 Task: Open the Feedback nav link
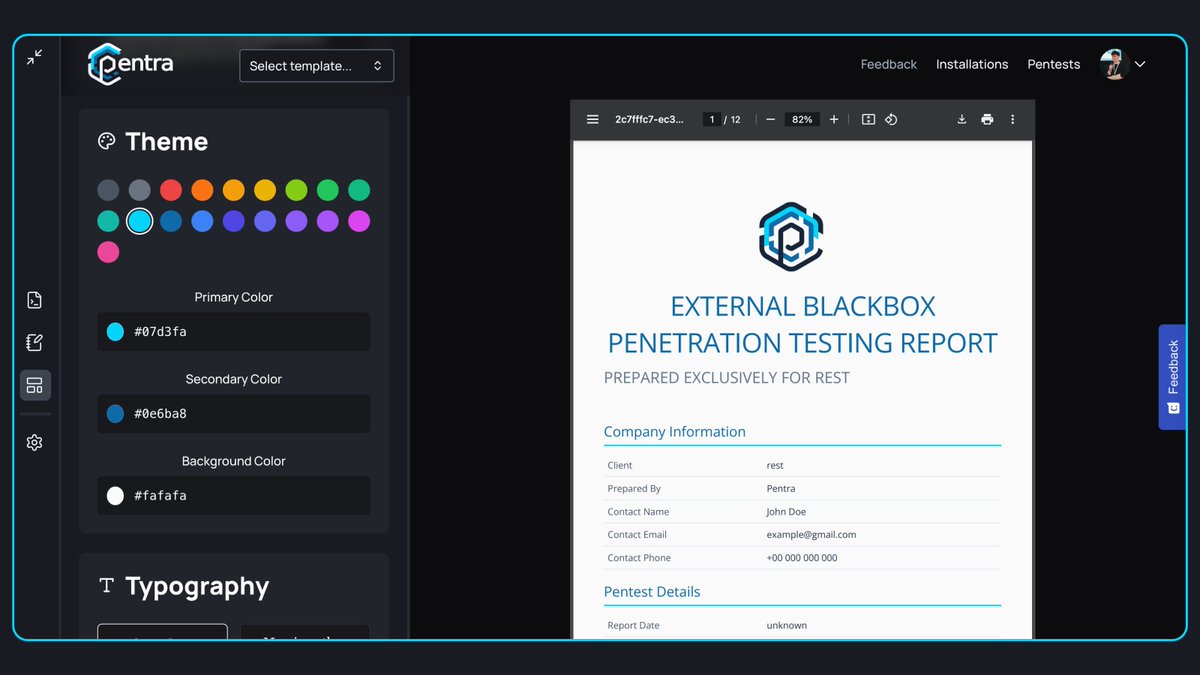click(x=889, y=64)
